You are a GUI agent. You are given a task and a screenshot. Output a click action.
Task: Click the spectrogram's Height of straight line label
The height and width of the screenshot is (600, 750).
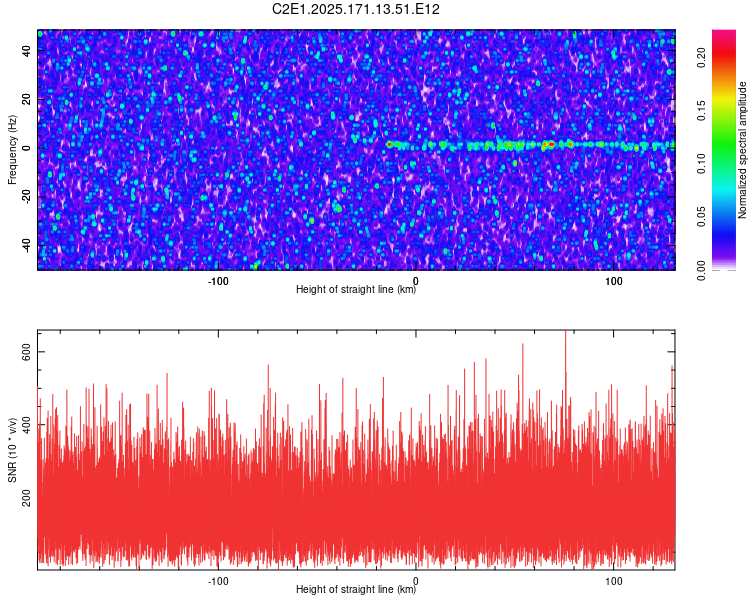click(x=356, y=289)
